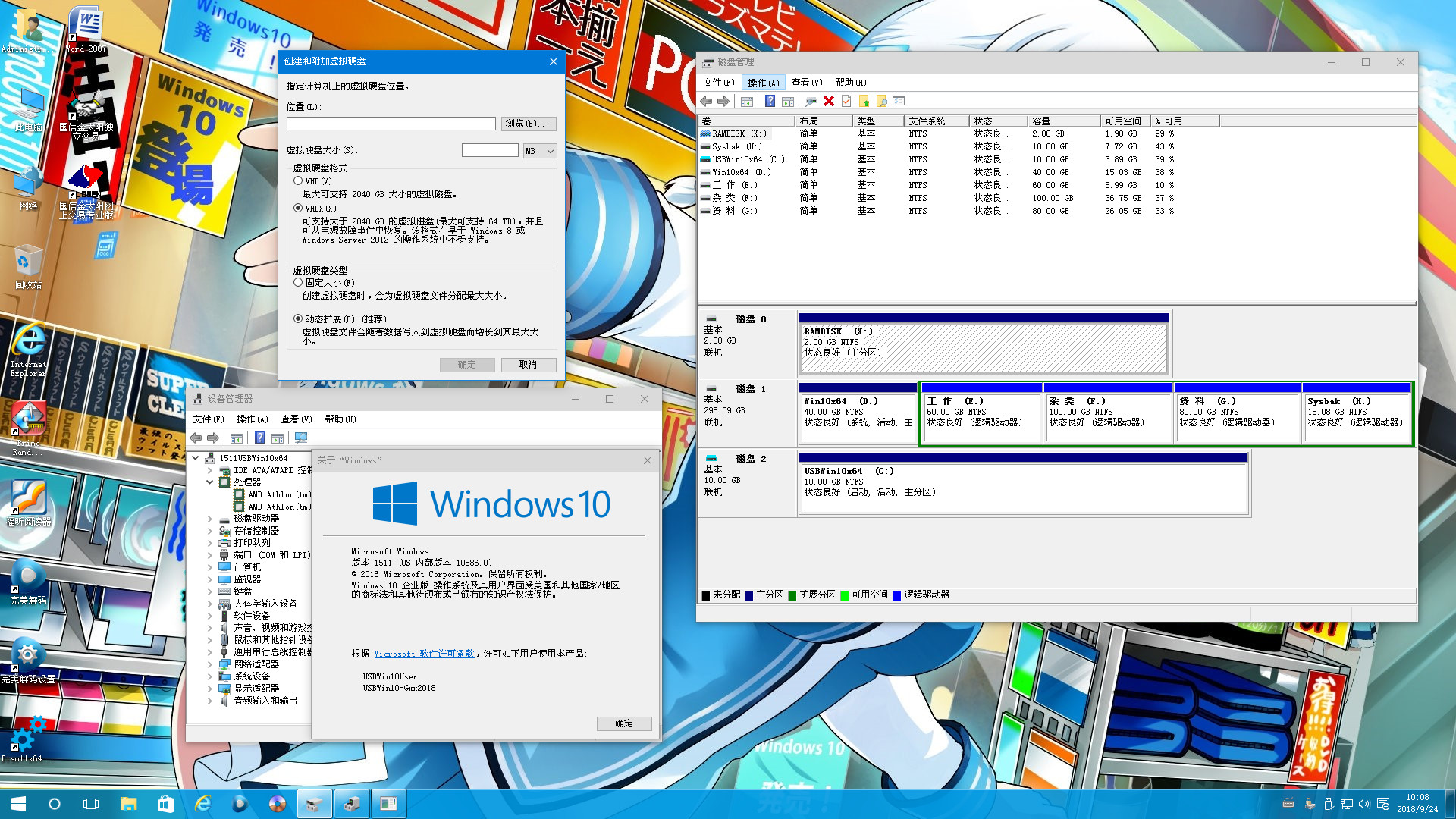This screenshot has width=1456, height=819.
Task: Open Microsoft 软件许可条款 link
Action: 424,654
